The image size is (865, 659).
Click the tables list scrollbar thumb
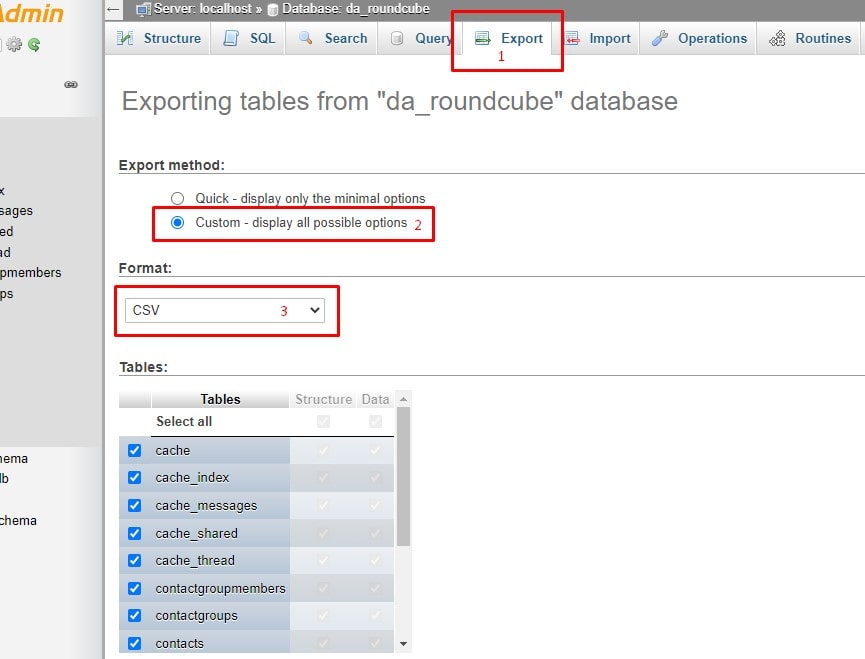(403, 476)
